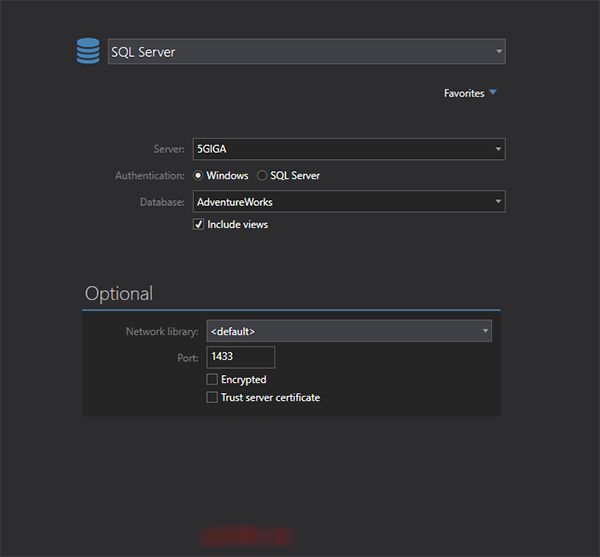The image size is (600, 557).
Task: Select SQL Server authentication radio button
Action: (x=262, y=176)
